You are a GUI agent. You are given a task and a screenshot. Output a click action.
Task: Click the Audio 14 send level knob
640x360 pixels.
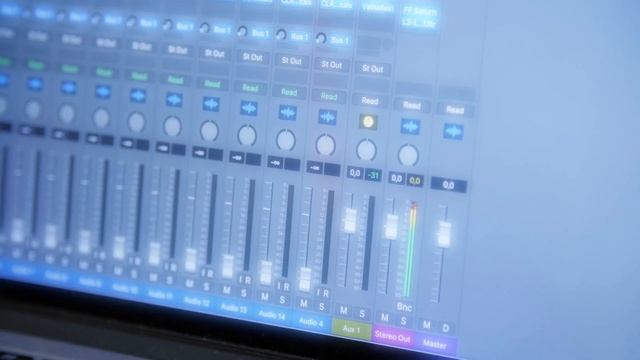(281, 35)
